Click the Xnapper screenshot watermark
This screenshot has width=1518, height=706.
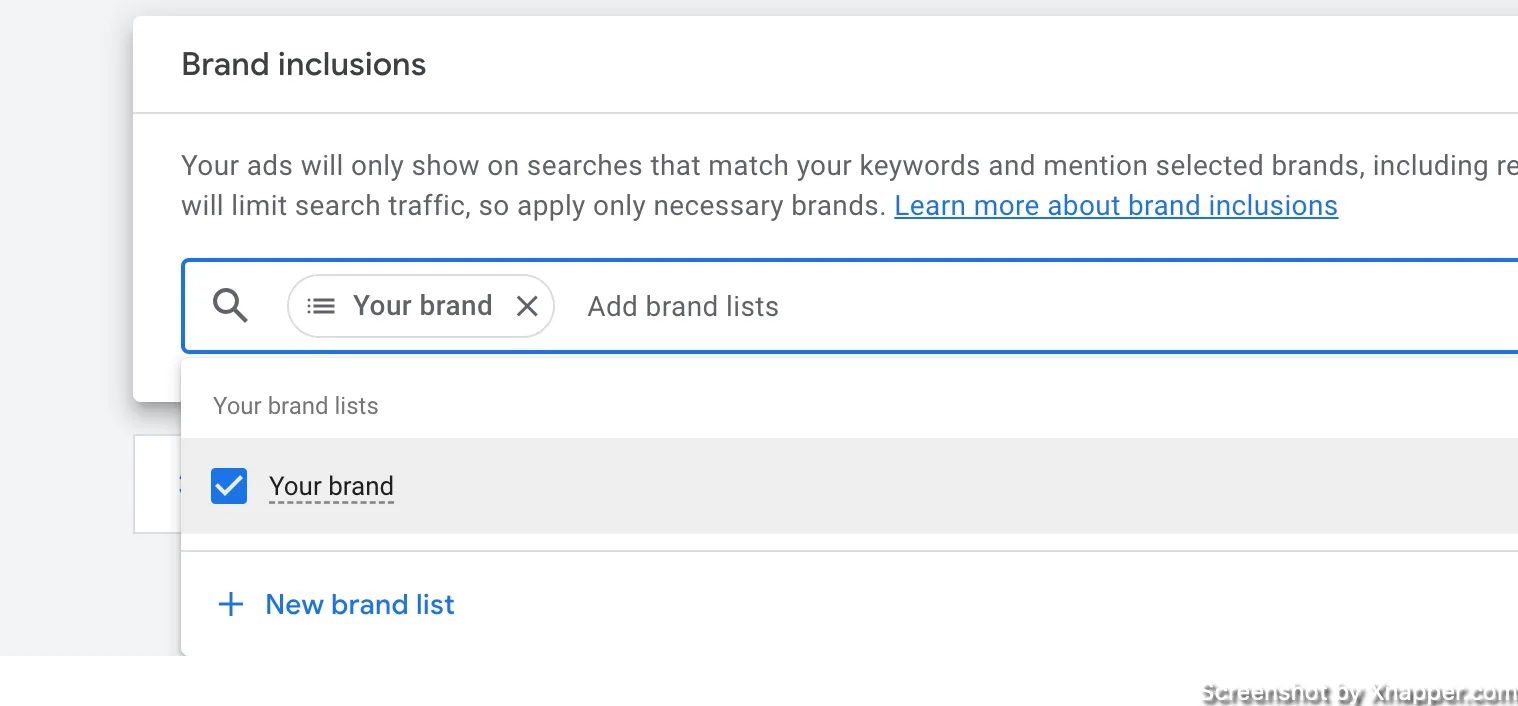click(1359, 693)
